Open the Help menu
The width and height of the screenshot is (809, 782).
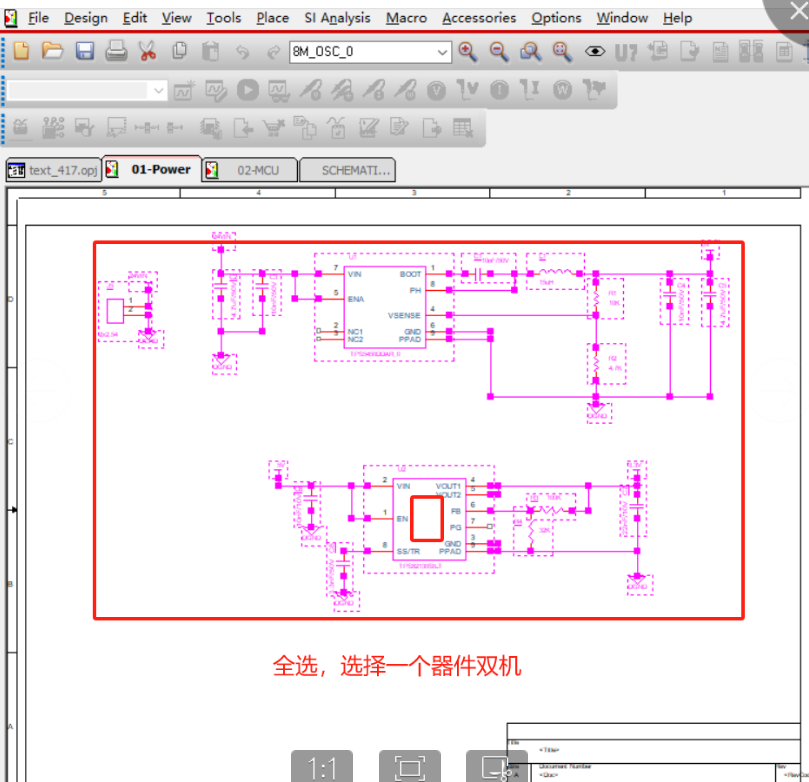(x=677, y=18)
